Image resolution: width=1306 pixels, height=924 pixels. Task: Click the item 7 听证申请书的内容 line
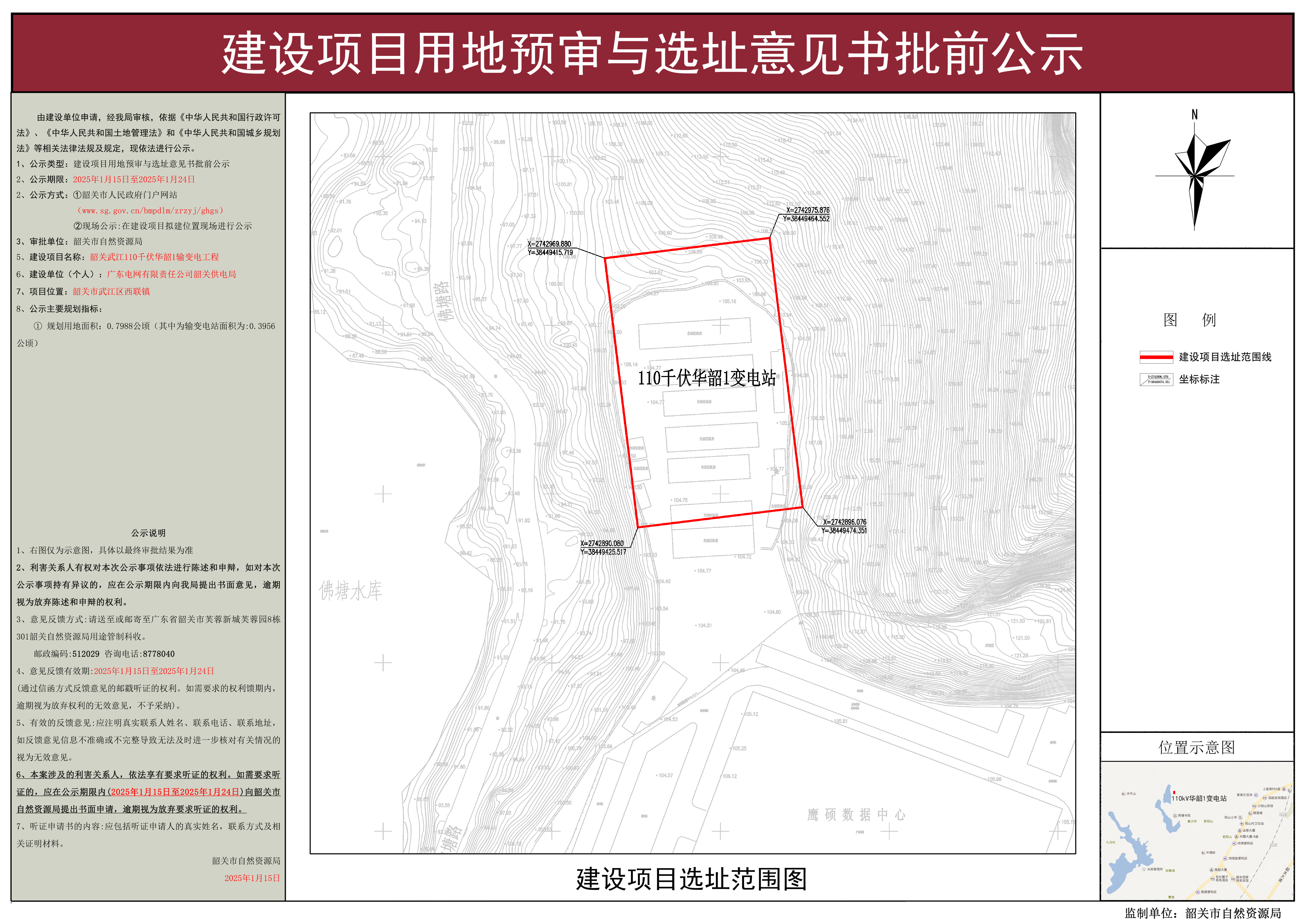[x=148, y=835]
